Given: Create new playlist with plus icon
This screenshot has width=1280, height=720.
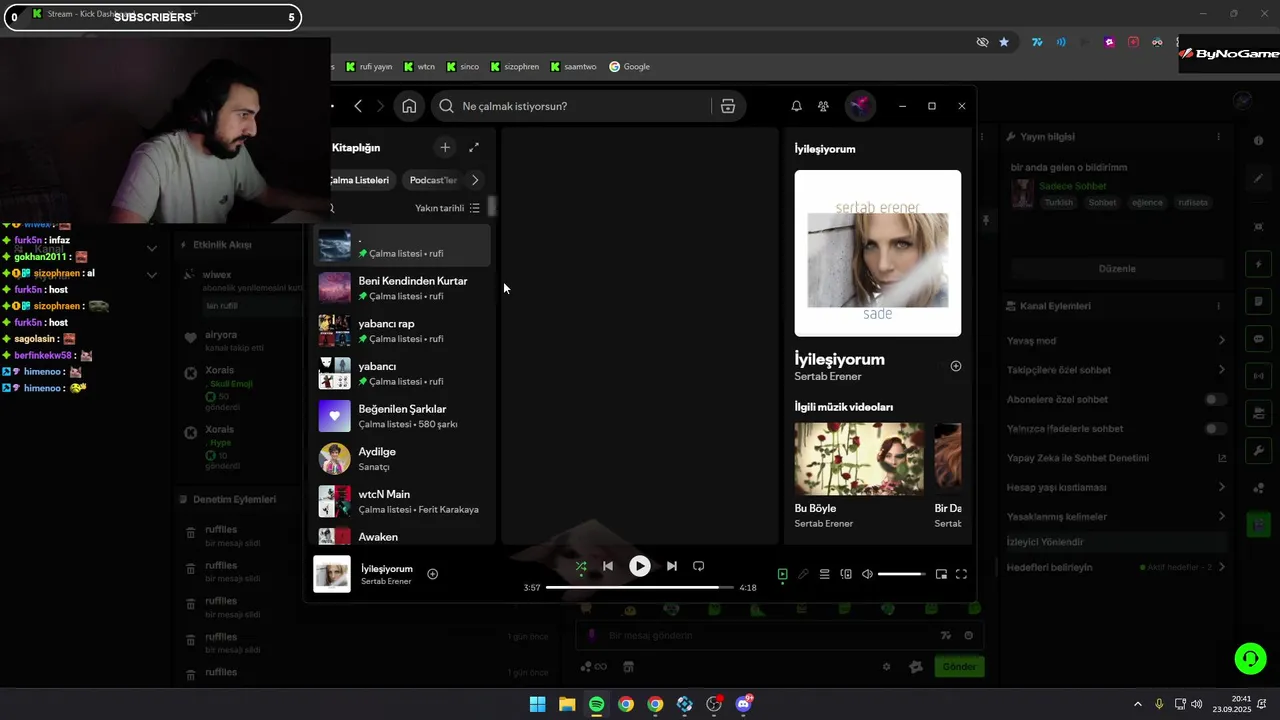Looking at the screenshot, I should [445, 147].
